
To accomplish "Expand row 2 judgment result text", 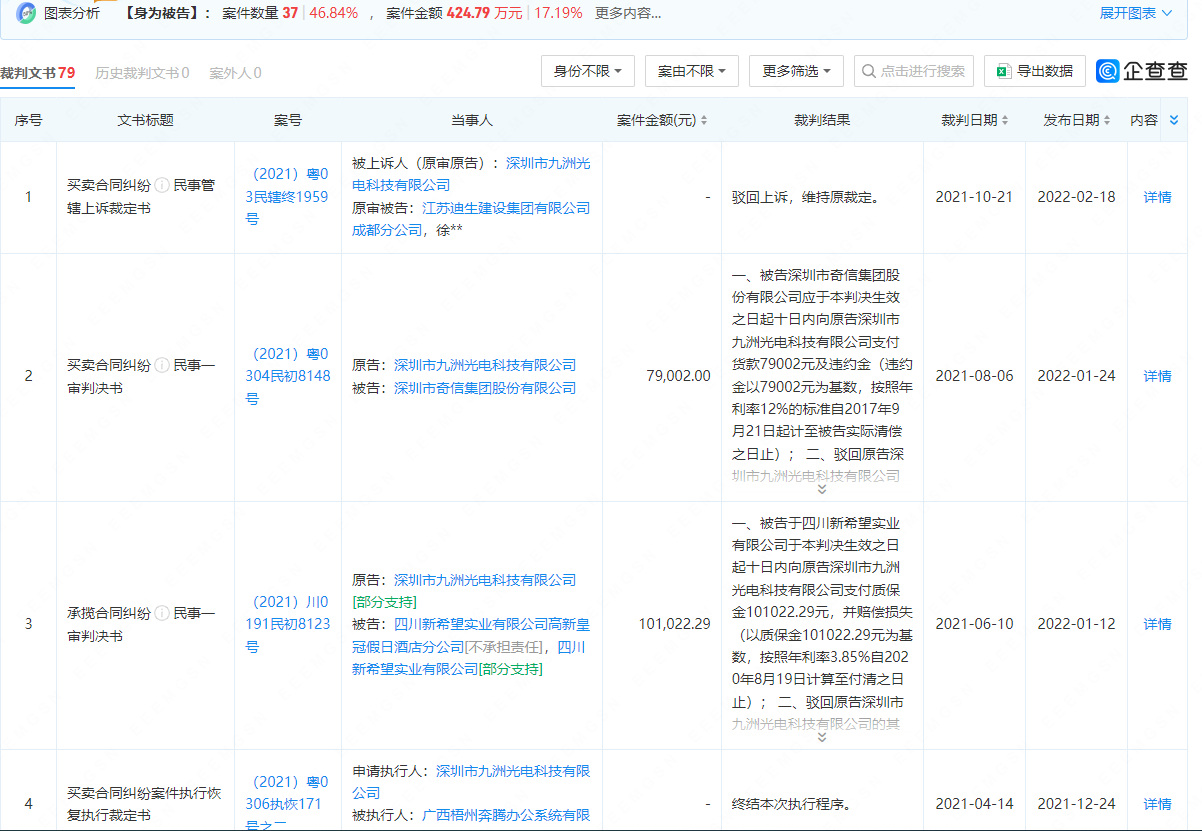I will [822, 489].
